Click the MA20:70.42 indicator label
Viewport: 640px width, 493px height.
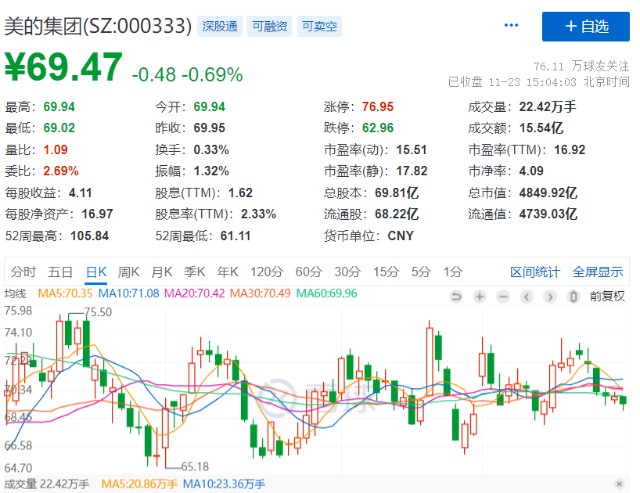[x=194, y=293]
